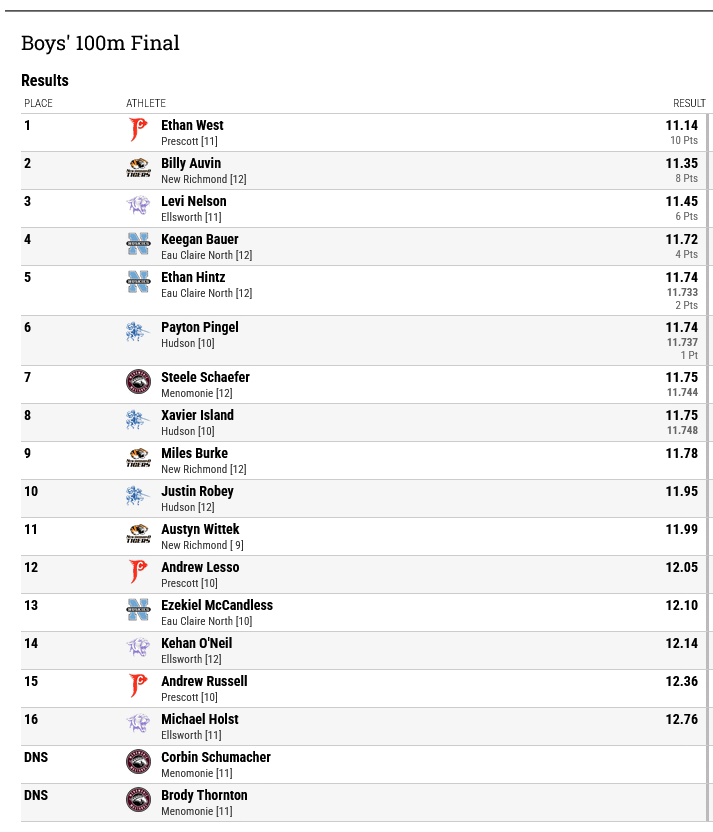
Task: Click Hudson logo beside Xavier Island
Action: pyautogui.click(x=138, y=420)
